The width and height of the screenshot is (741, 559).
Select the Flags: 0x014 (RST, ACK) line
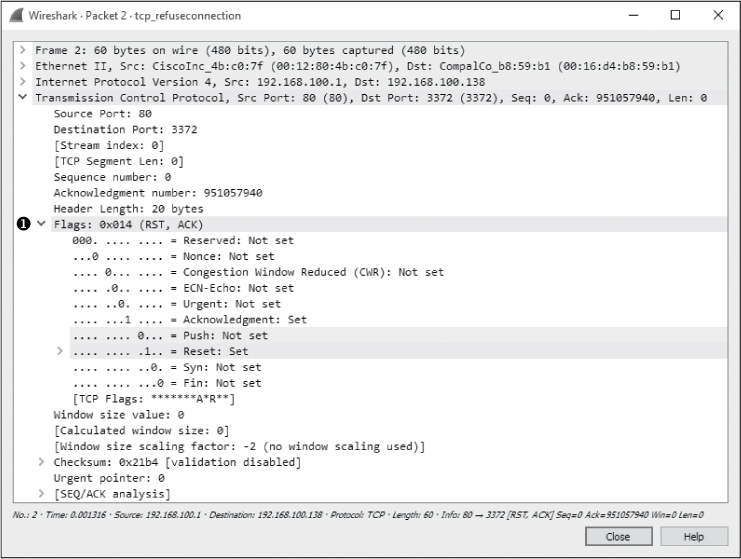pyautogui.click(x=128, y=224)
